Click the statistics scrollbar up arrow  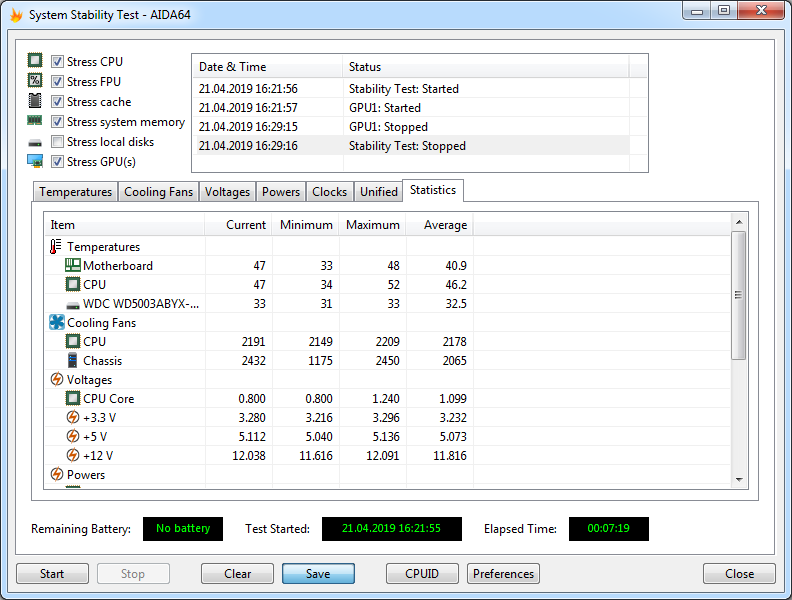739,222
